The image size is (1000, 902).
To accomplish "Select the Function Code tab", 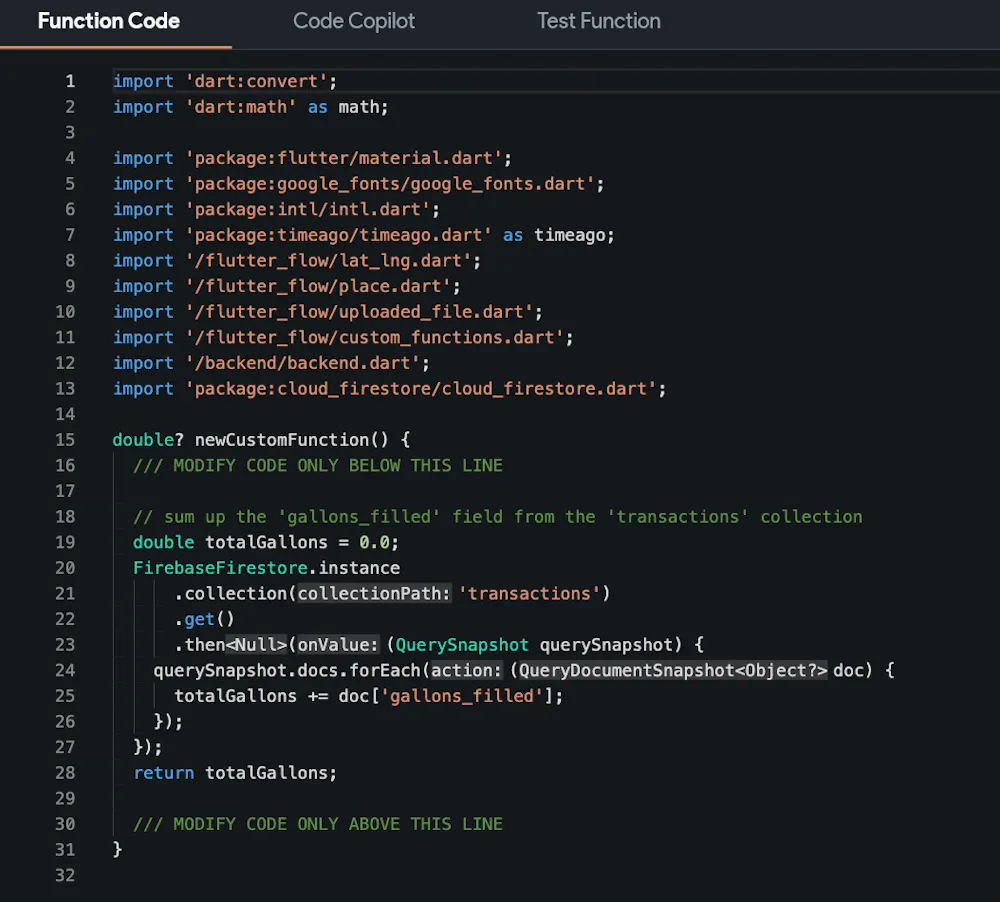I will [x=108, y=21].
